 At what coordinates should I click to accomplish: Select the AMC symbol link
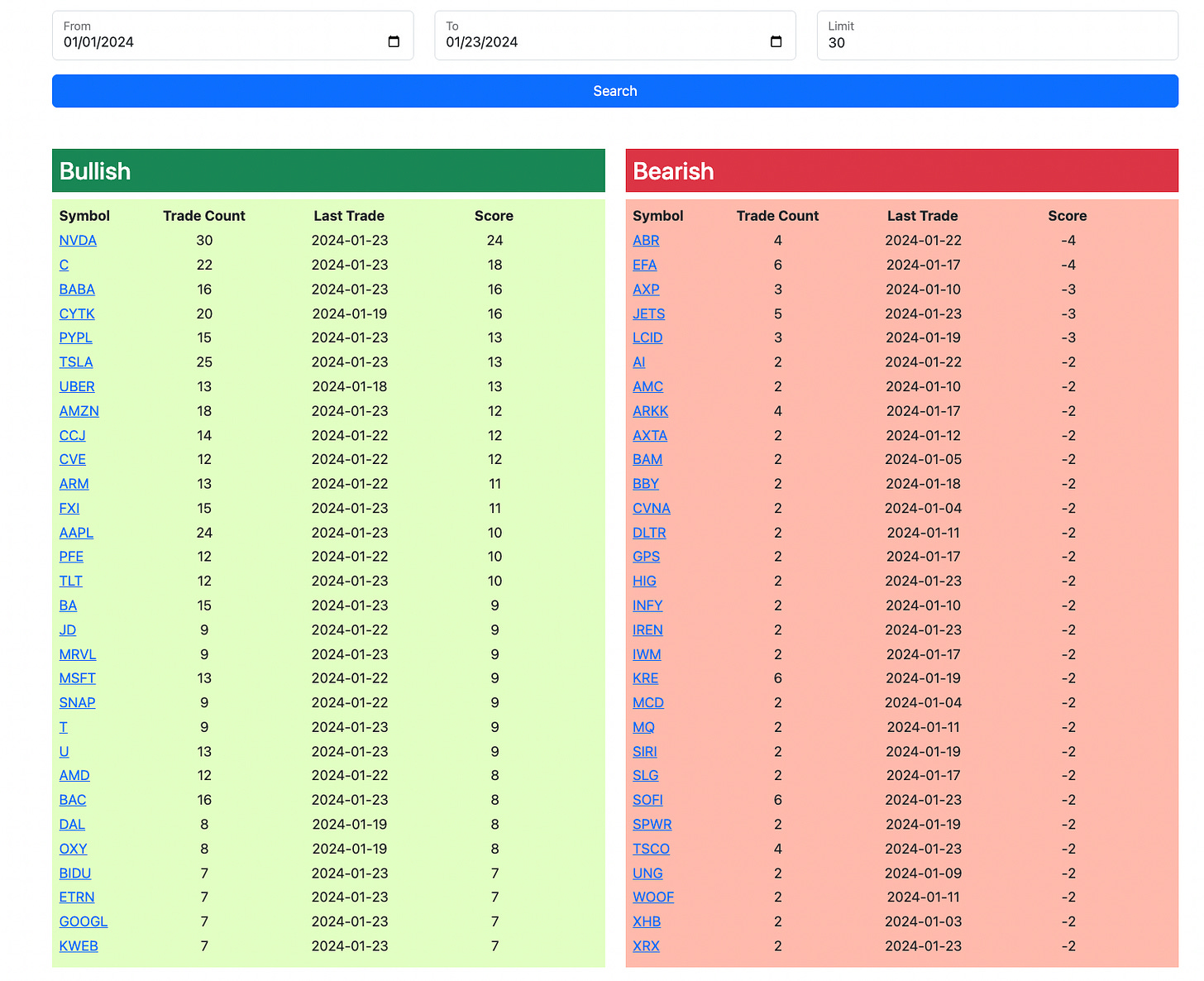pyautogui.click(x=648, y=387)
